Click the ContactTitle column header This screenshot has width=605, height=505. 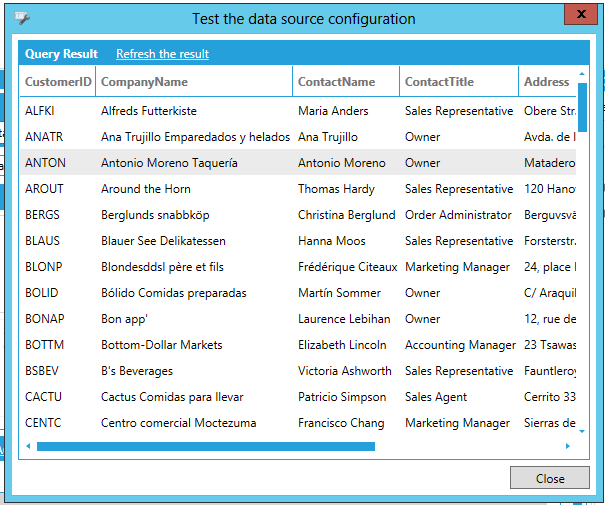[x=439, y=82]
